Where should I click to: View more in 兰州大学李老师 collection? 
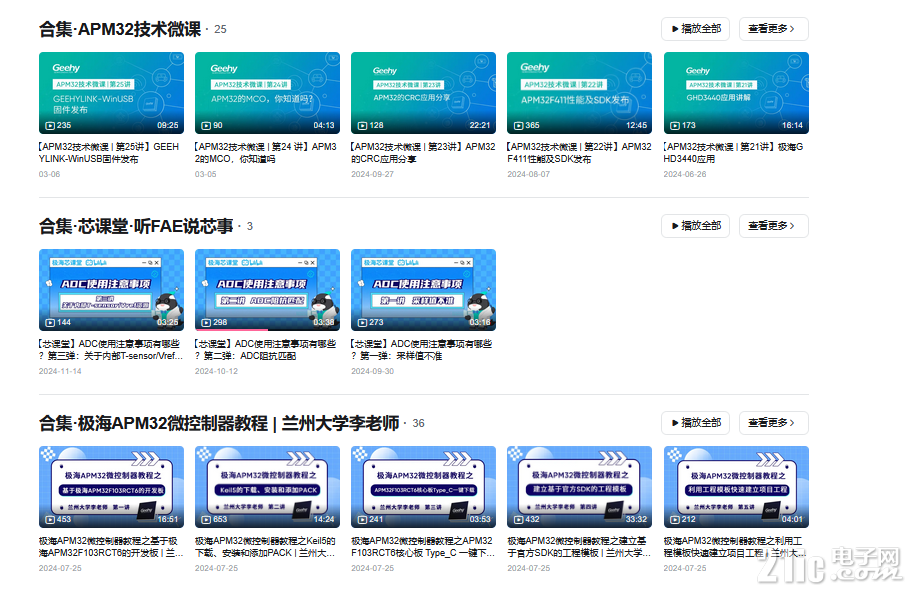pyautogui.click(x=773, y=423)
